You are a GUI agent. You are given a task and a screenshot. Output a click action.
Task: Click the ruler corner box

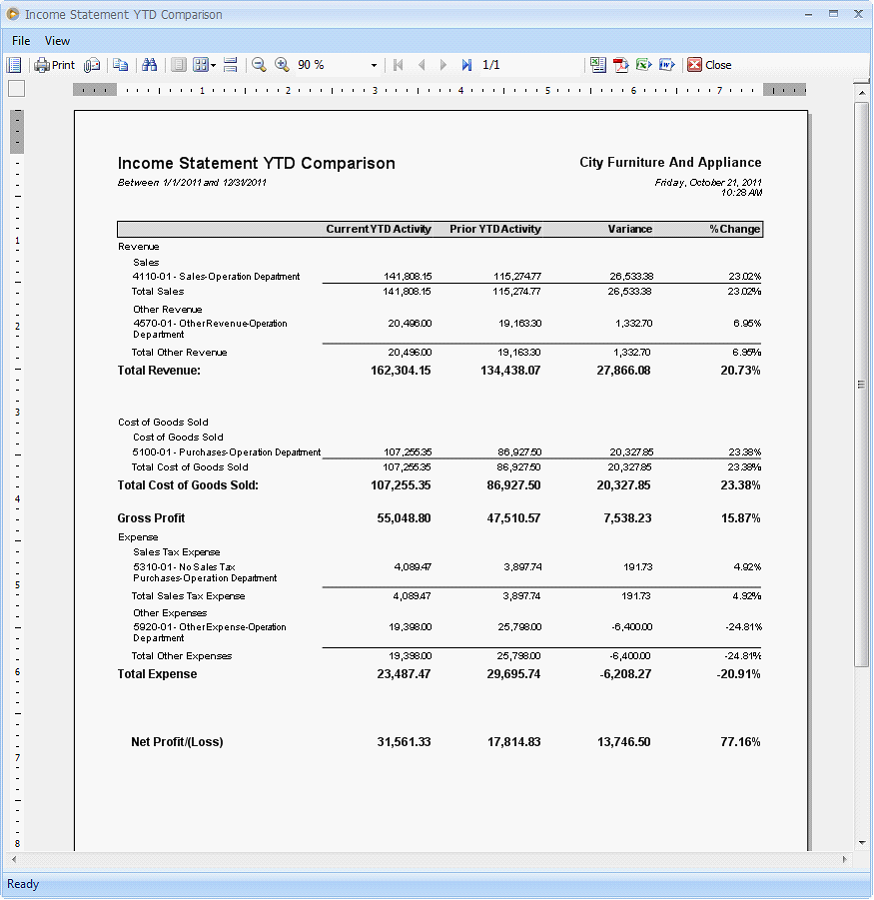click(17, 89)
